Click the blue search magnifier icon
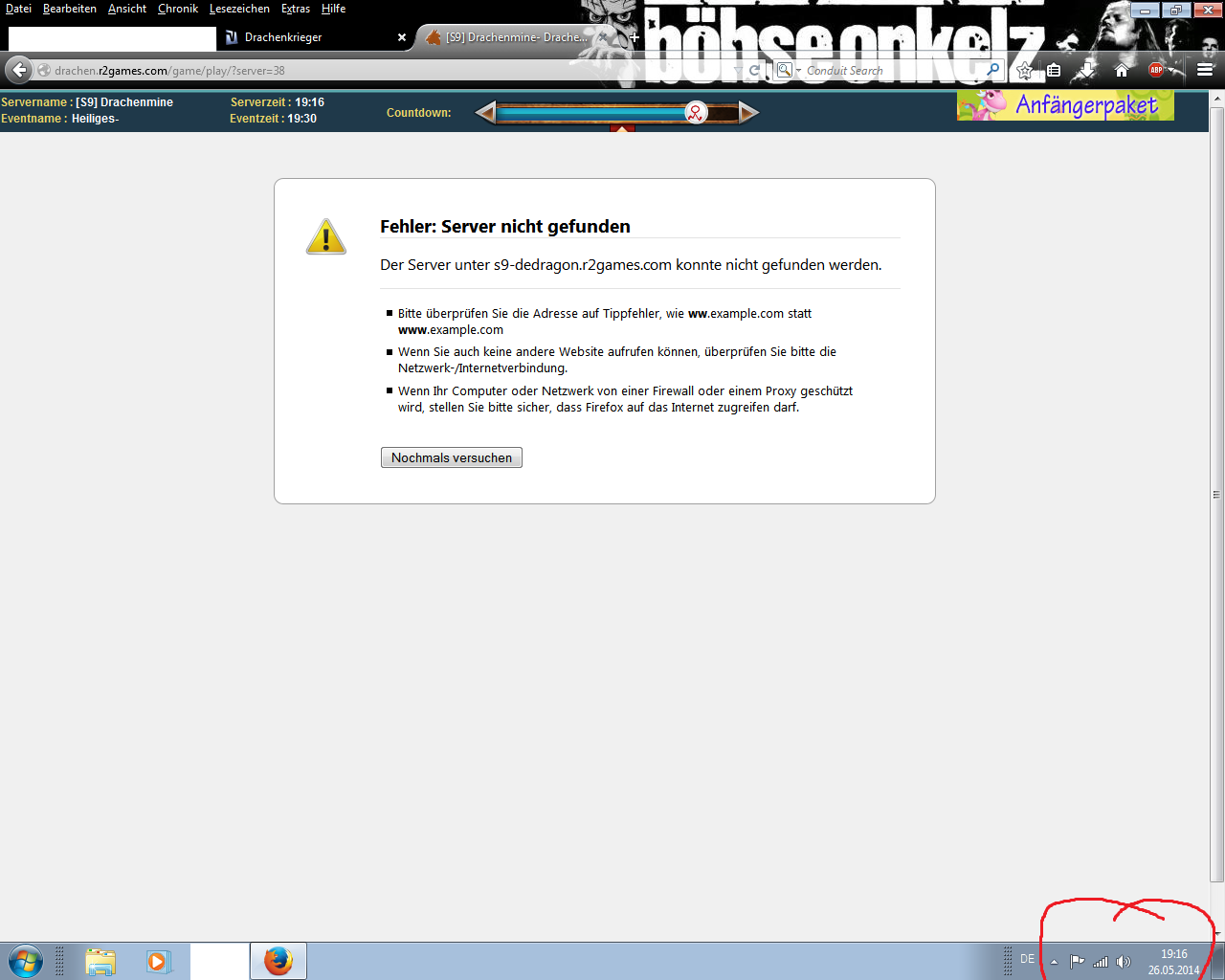The height and width of the screenshot is (980, 1225). click(992, 70)
